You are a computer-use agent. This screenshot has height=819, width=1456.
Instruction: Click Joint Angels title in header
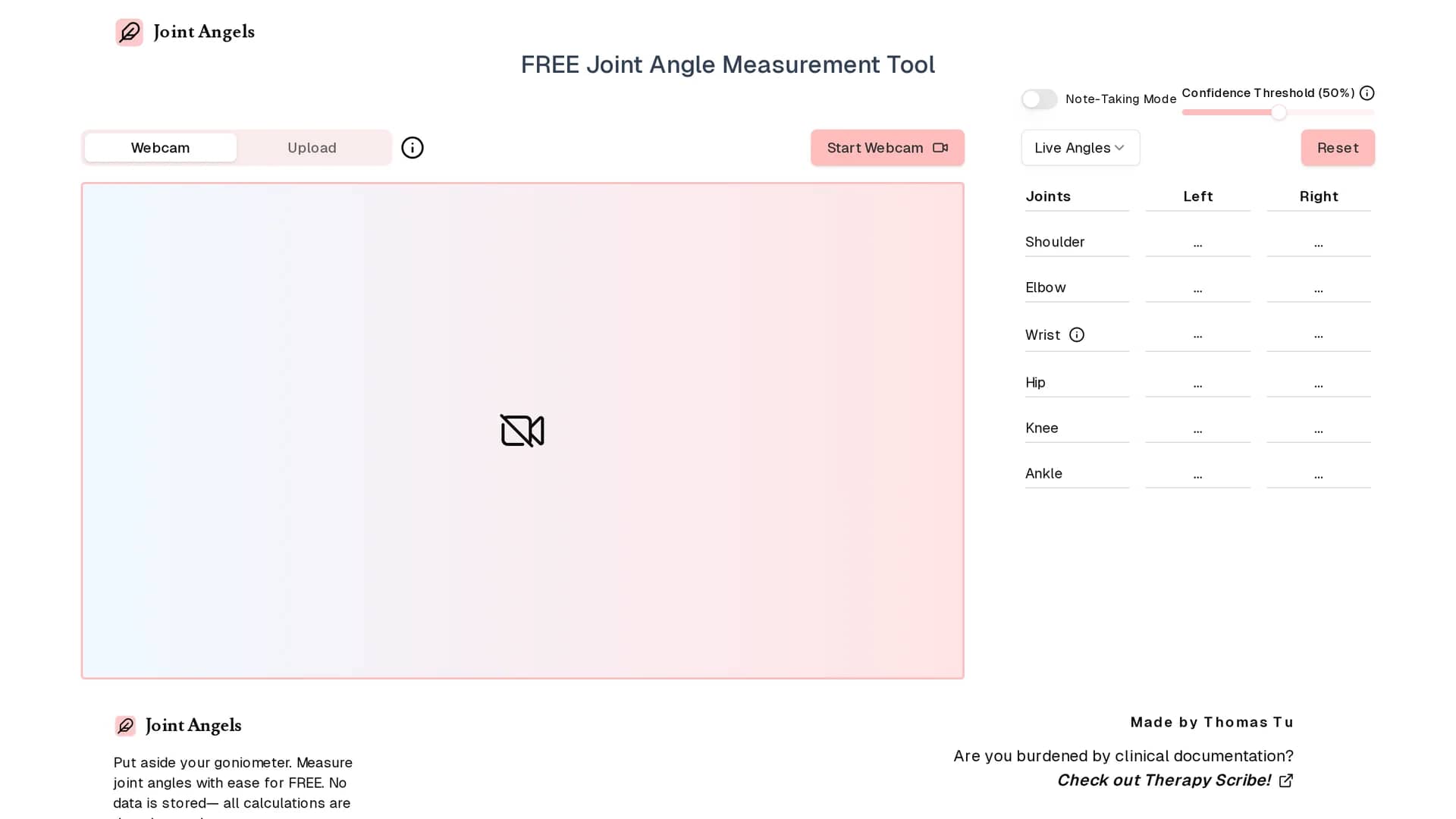(x=204, y=32)
